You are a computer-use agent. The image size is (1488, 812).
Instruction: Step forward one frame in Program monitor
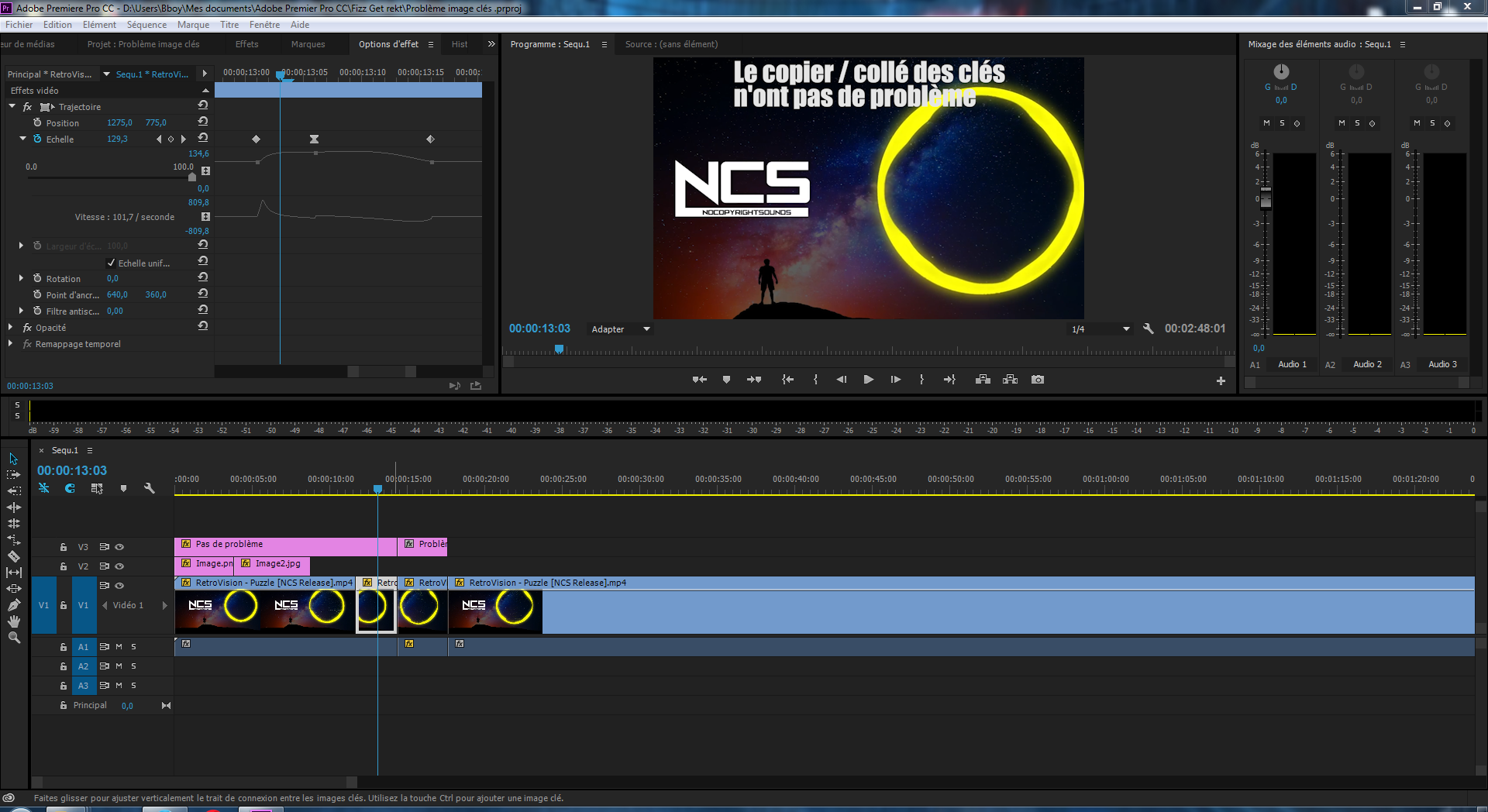(x=895, y=380)
